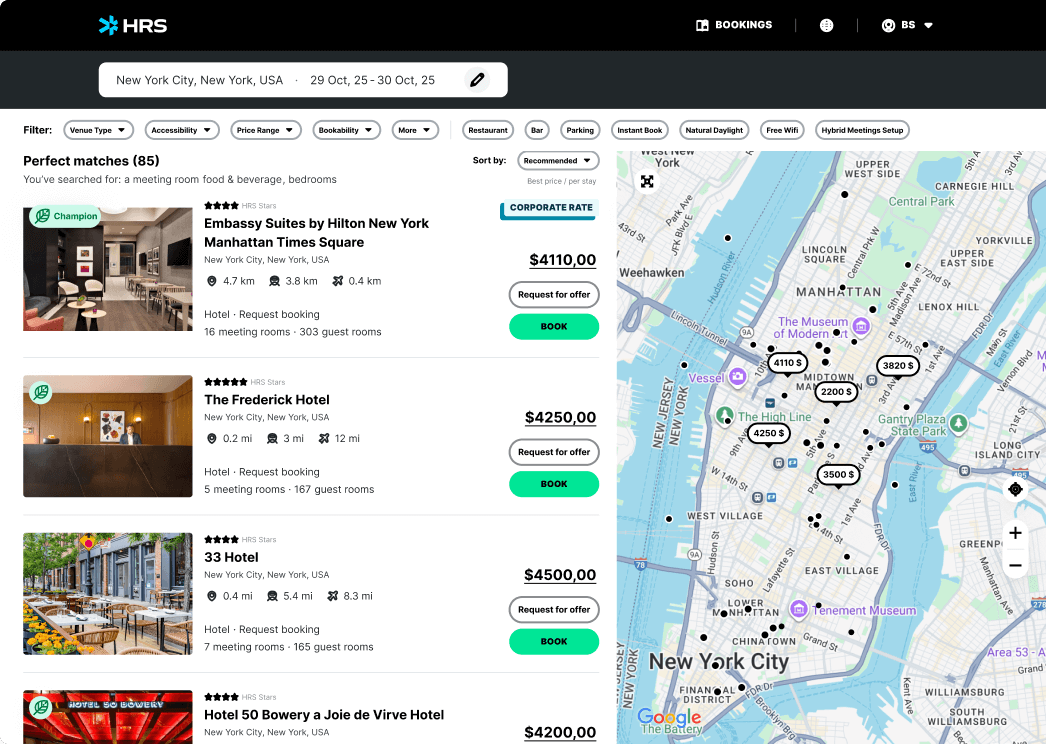Open the Embassy Suites hotel thumbnail

click(x=107, y=268)
